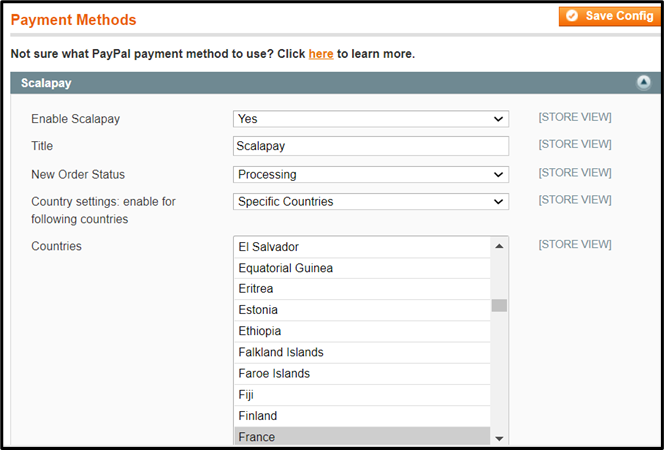Select El Salvador in Countries list

[x=362, y=247]
